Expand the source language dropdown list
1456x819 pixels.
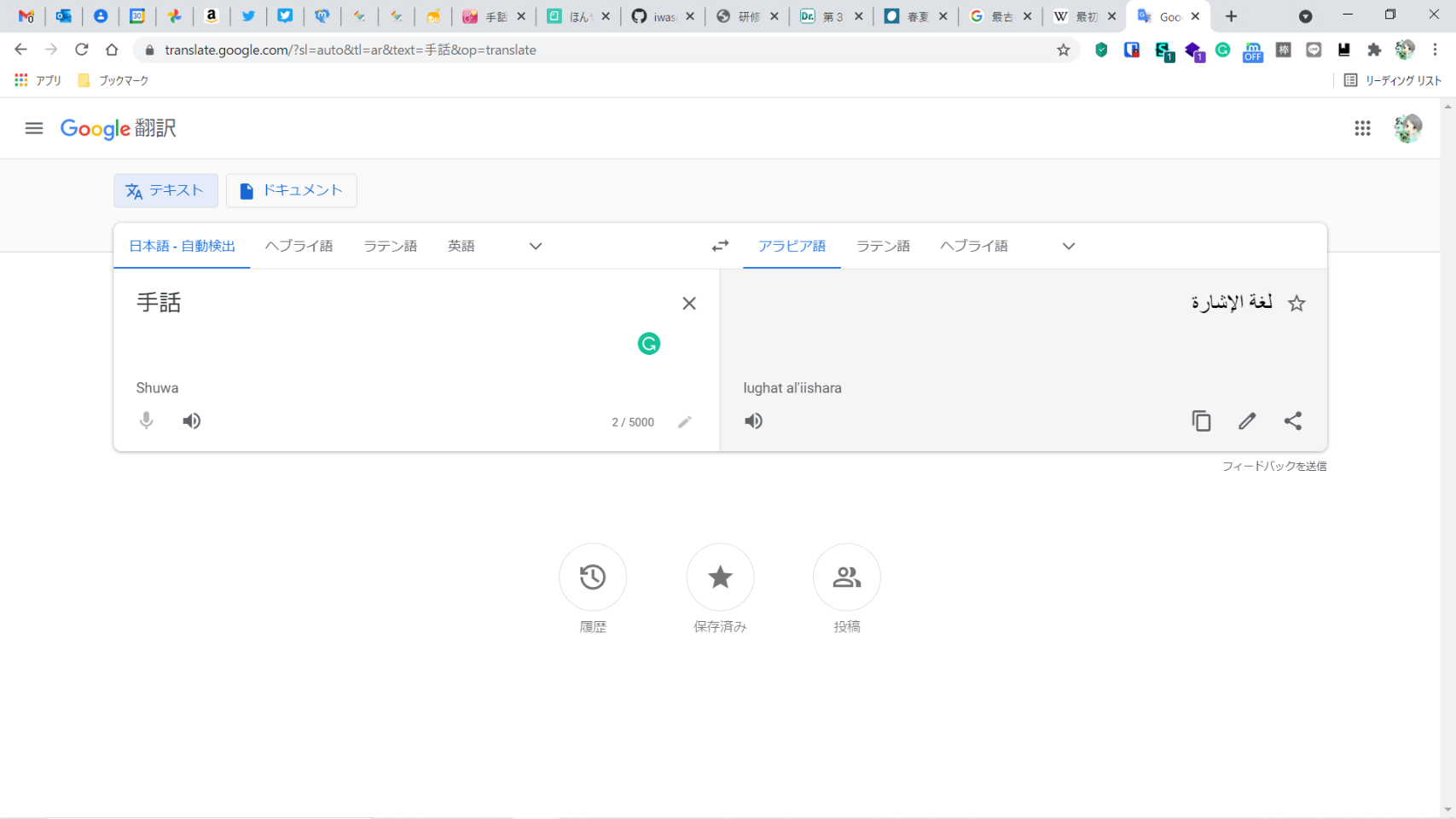click(535, 247)
